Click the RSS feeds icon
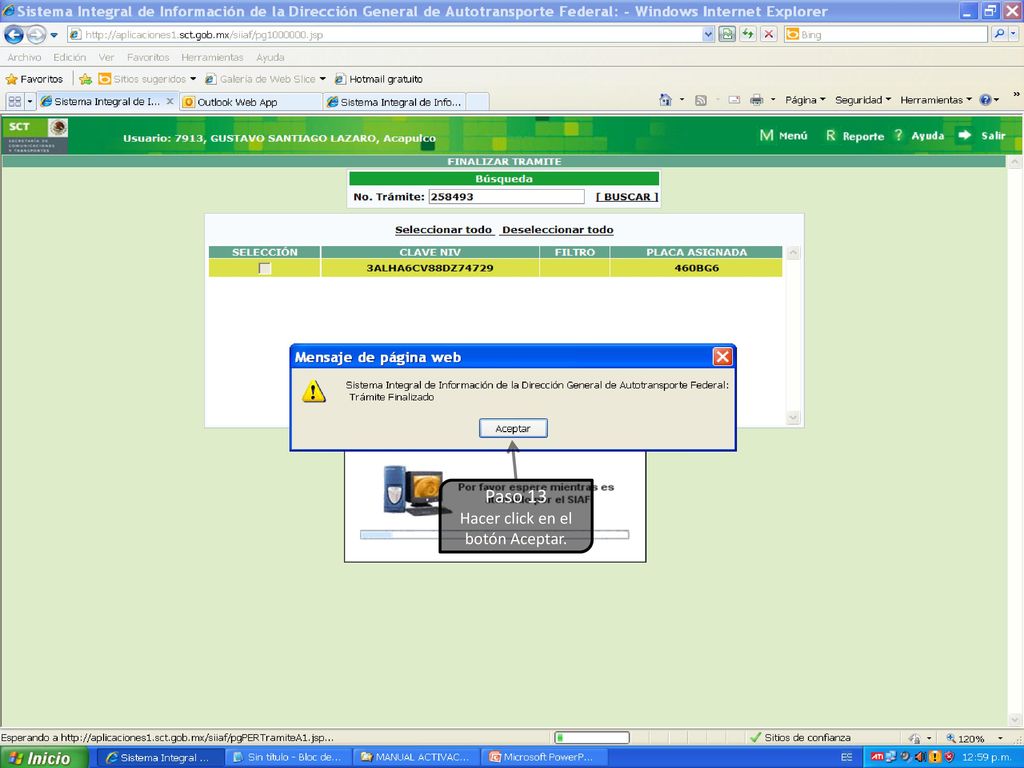 701,100
